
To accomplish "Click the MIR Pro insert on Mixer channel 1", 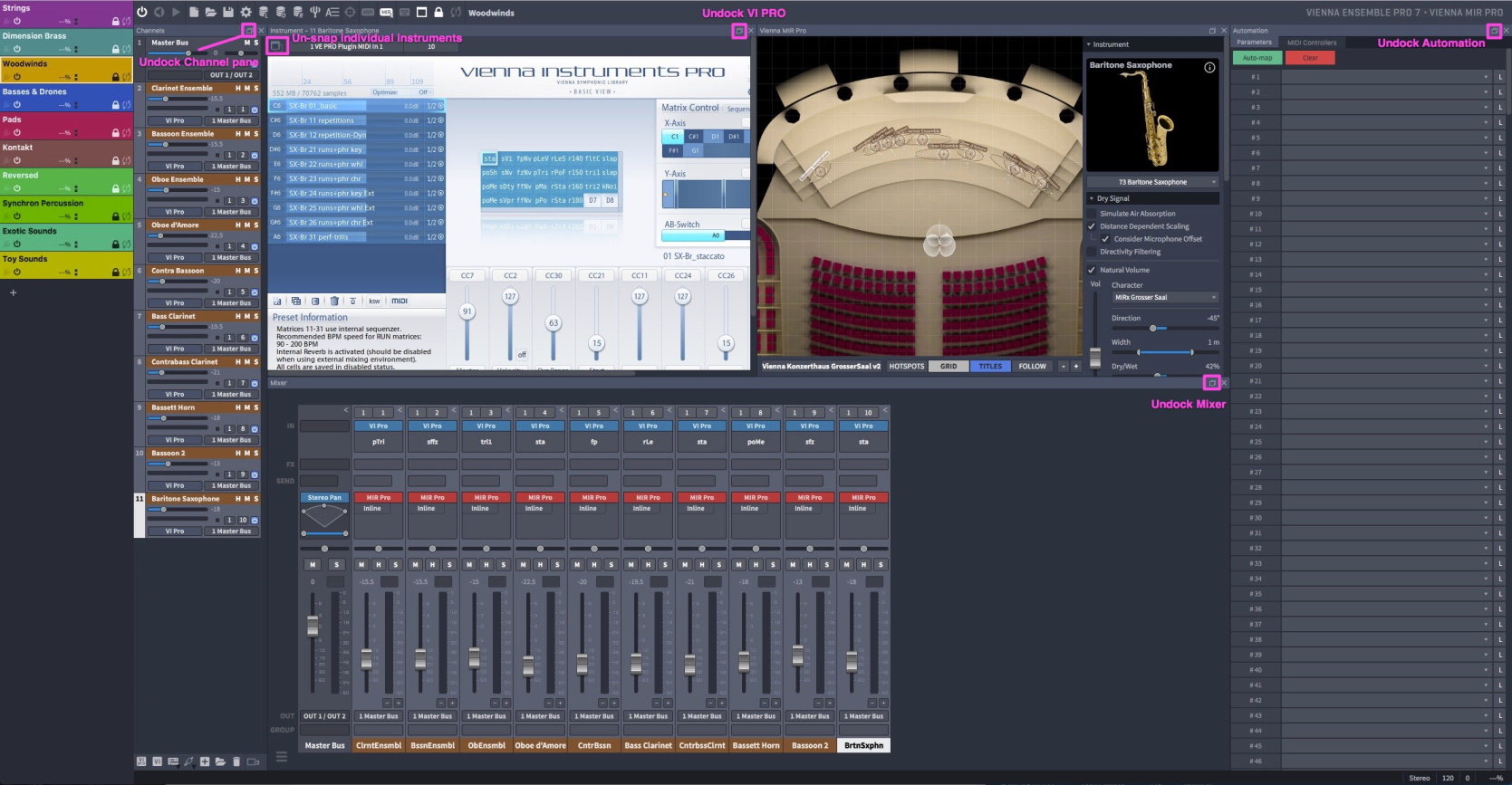I will click(x=379, y=497).
